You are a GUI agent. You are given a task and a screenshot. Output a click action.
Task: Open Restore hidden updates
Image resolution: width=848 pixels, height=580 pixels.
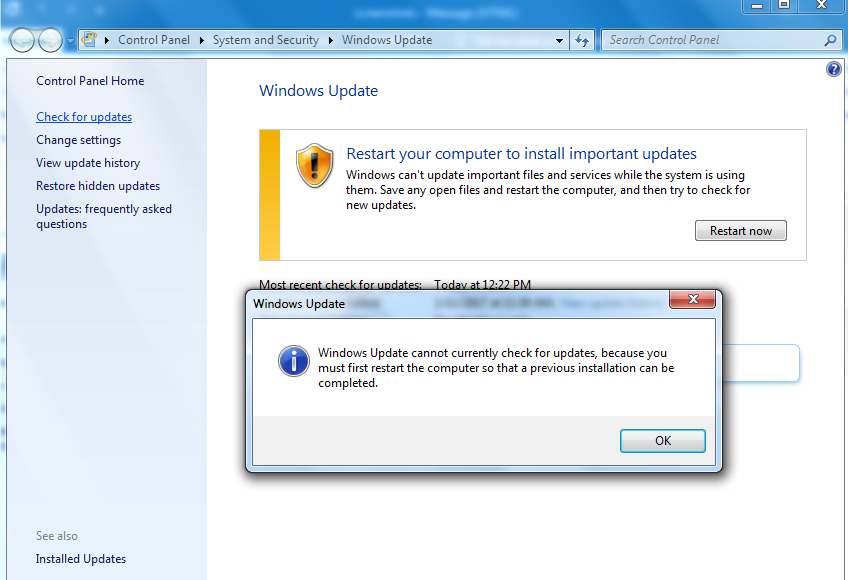pyautogui.click(x=98, y=186)
